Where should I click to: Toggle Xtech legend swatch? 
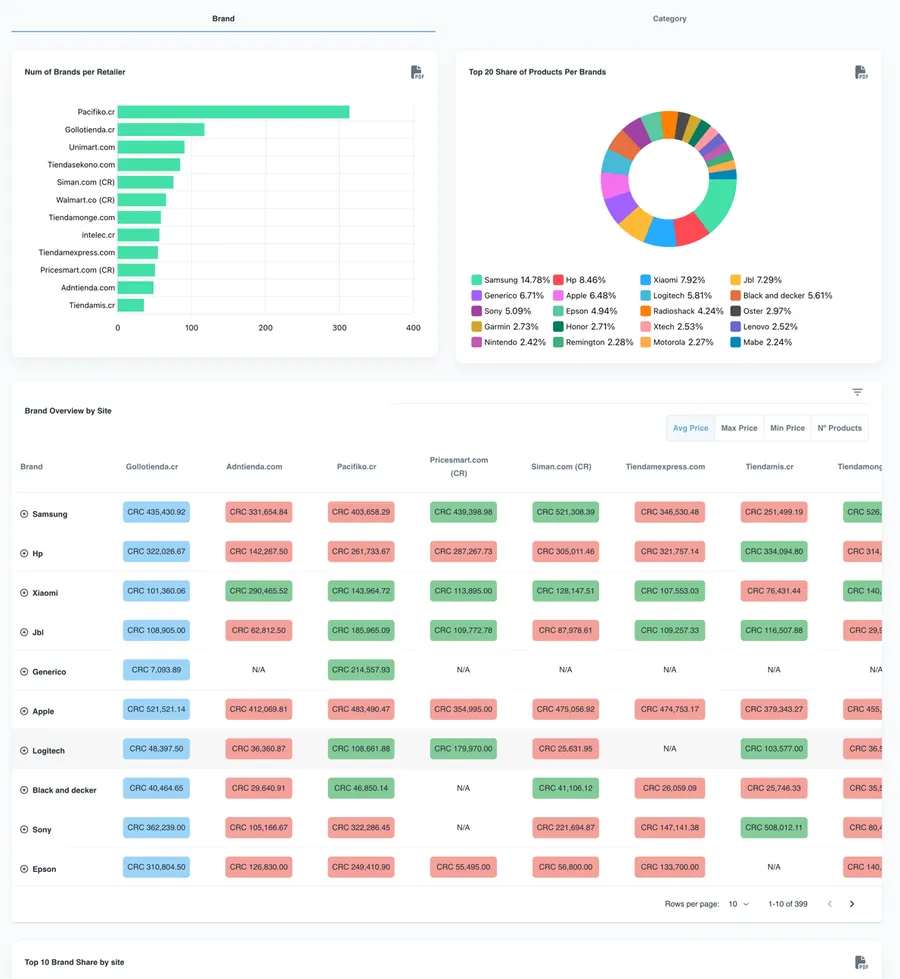(646, 327)
